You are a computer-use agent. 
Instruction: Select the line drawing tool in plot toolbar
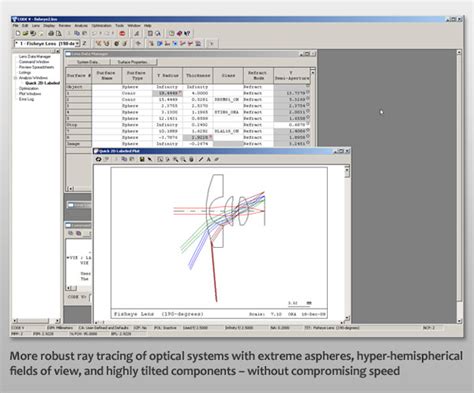[201, 159]
